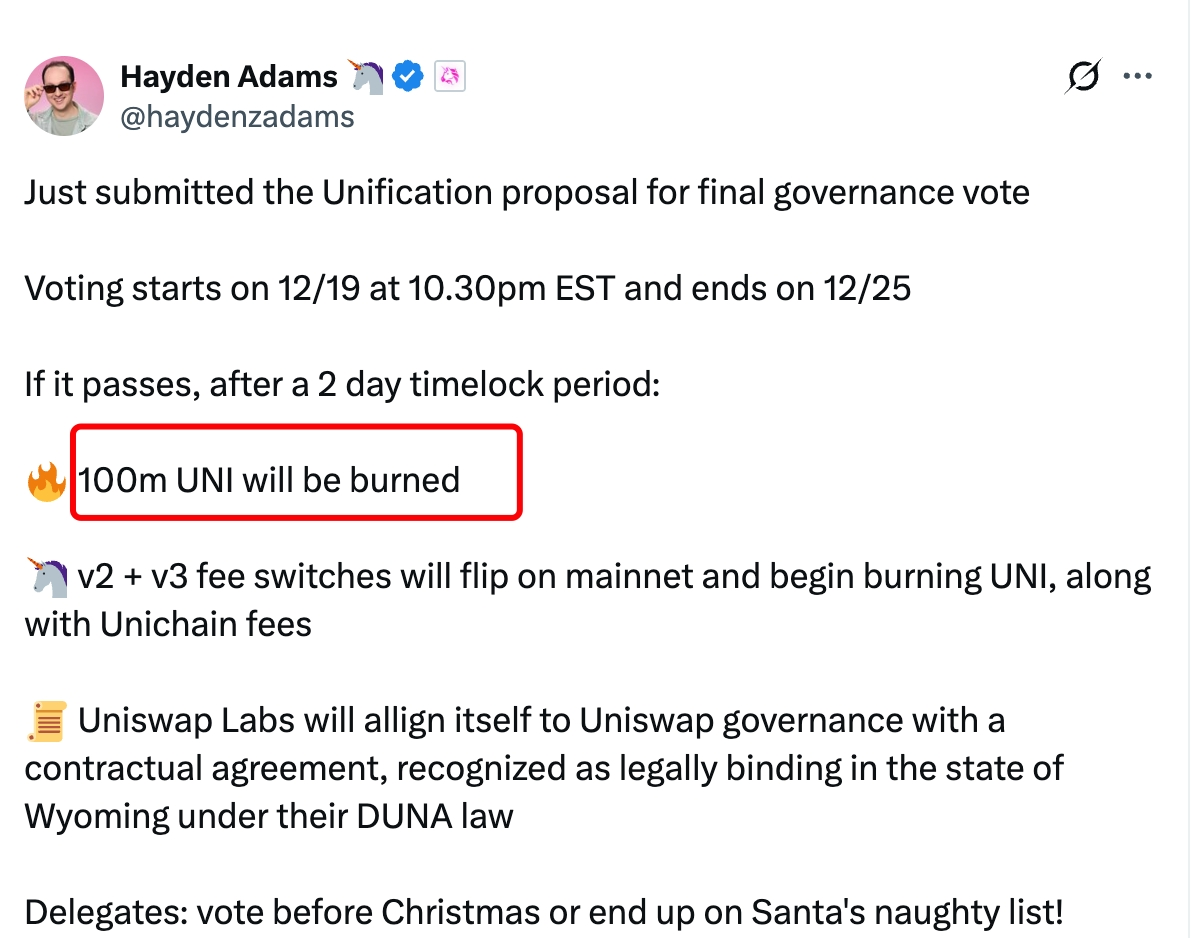1200x938 pixels.
Task: Click the highlighted "100m UNI will be burned" text
Action: [270, 480]
